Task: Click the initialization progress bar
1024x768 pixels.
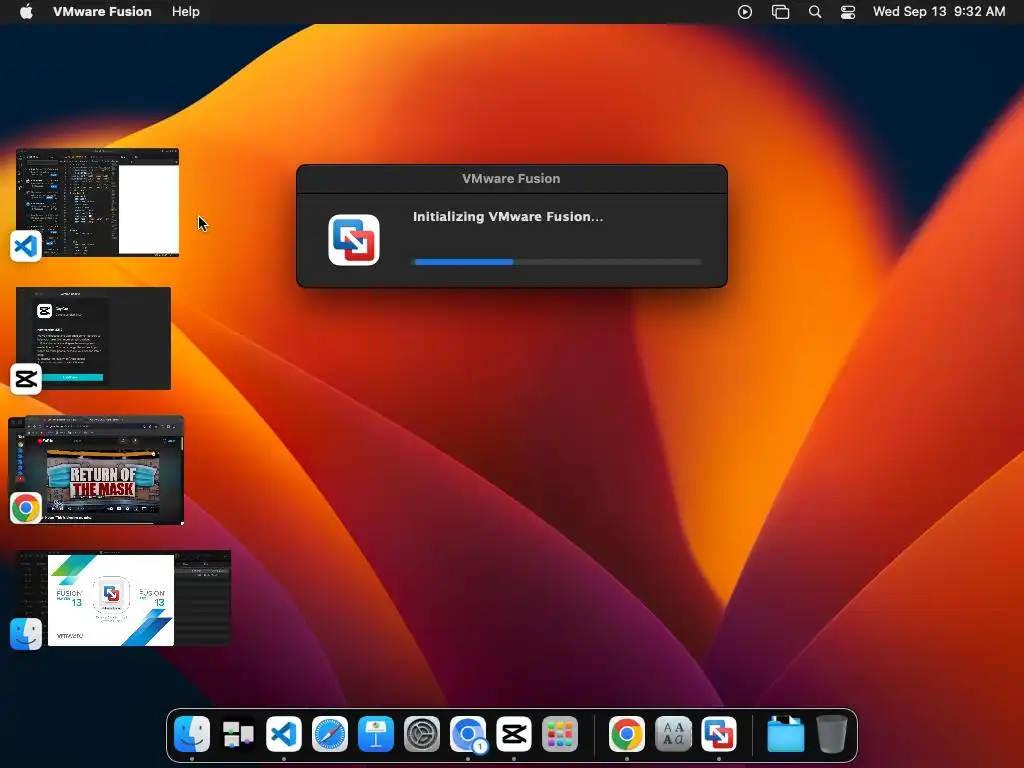Action: 558,262
